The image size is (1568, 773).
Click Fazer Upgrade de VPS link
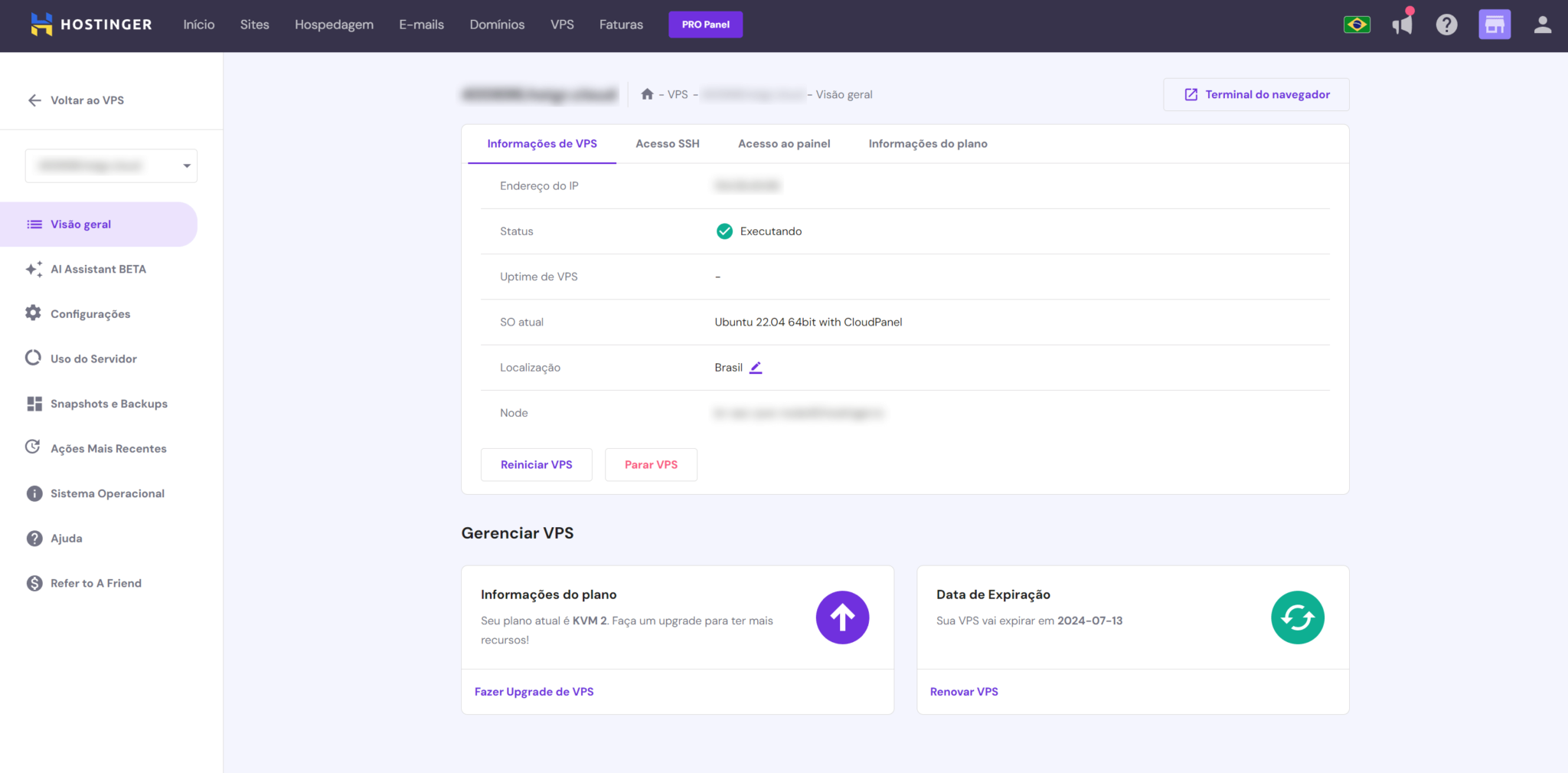(534, 692)
